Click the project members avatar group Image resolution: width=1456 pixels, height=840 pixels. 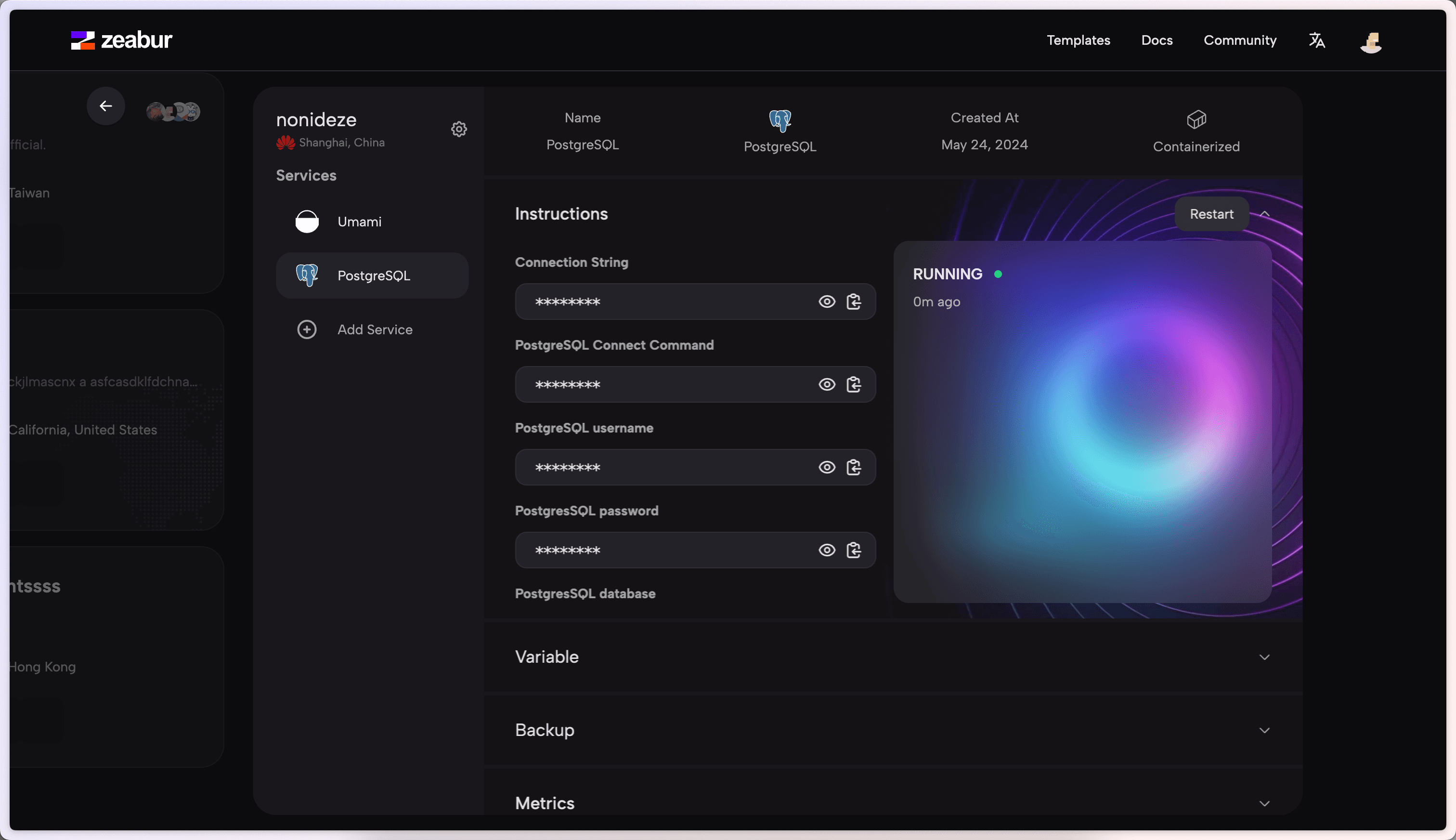pos(173,111)
